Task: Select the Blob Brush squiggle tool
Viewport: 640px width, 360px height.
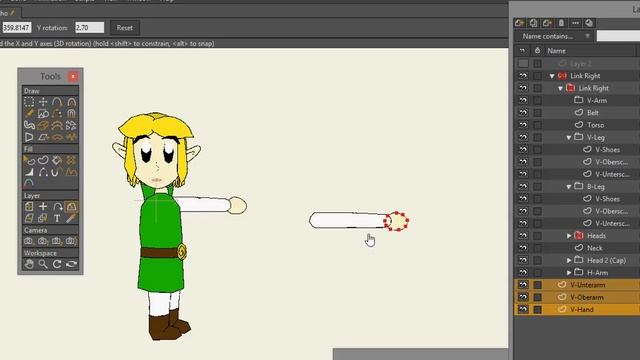Action: (x=29, y=125)
